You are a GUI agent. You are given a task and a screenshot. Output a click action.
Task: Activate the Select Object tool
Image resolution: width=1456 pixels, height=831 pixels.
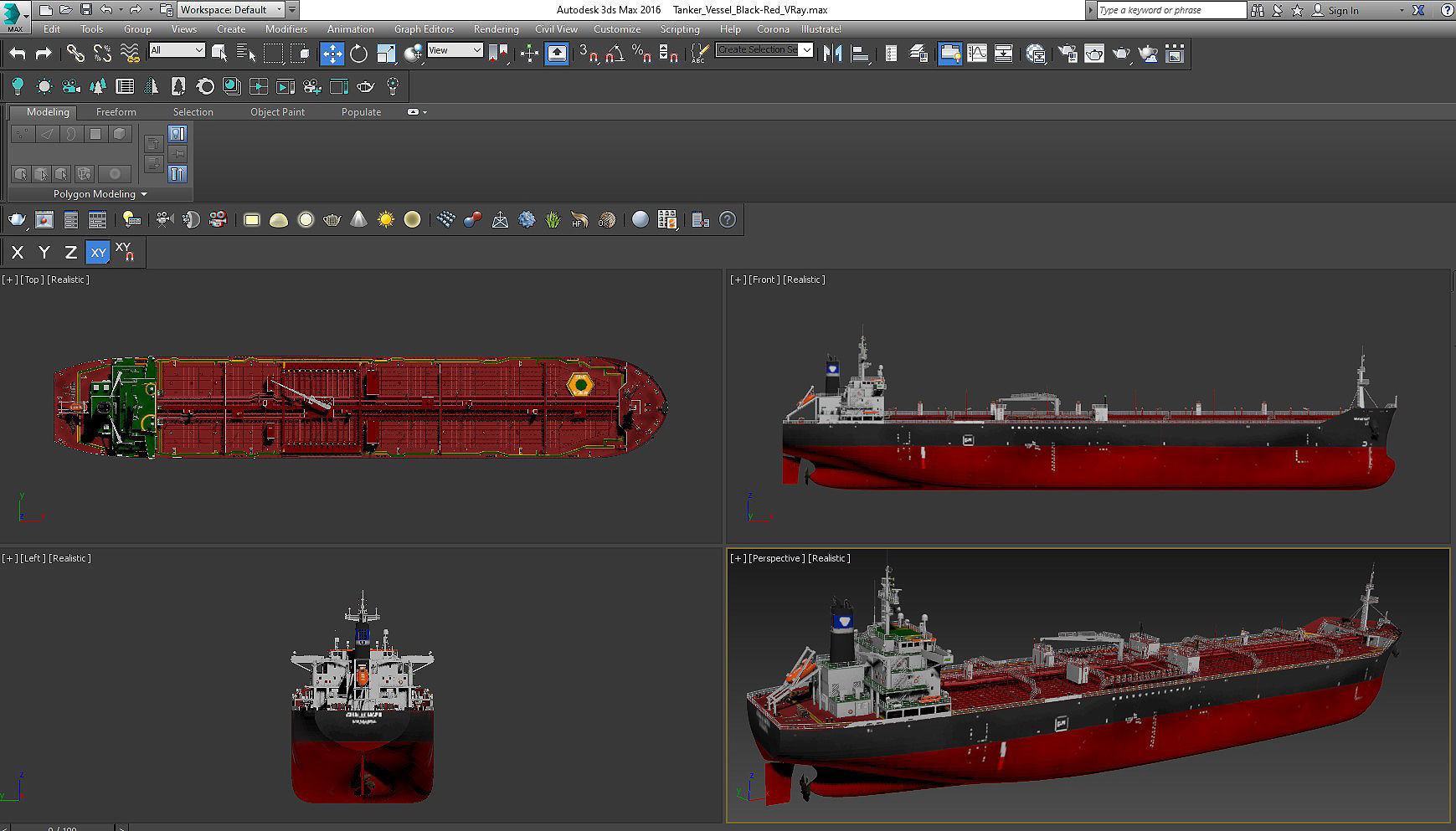(x=219, y=54)
